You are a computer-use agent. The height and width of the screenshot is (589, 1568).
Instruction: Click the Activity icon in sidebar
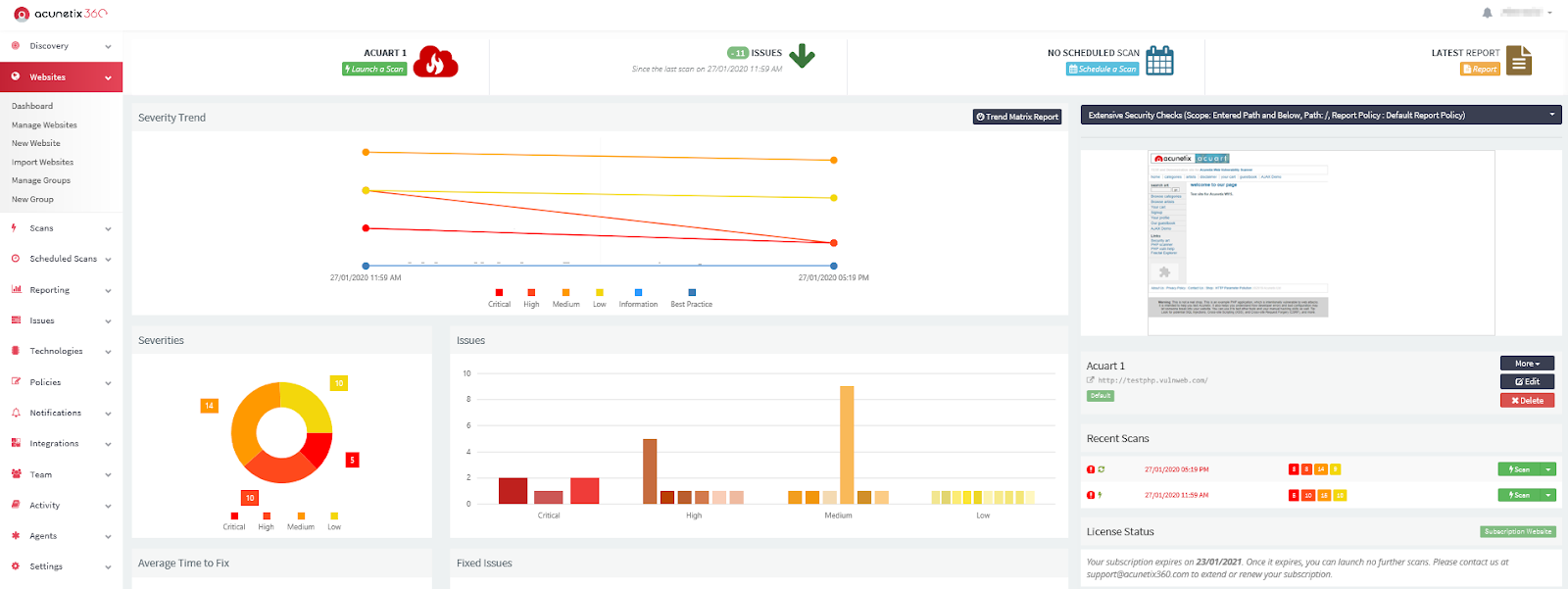[x=16, y=505]
